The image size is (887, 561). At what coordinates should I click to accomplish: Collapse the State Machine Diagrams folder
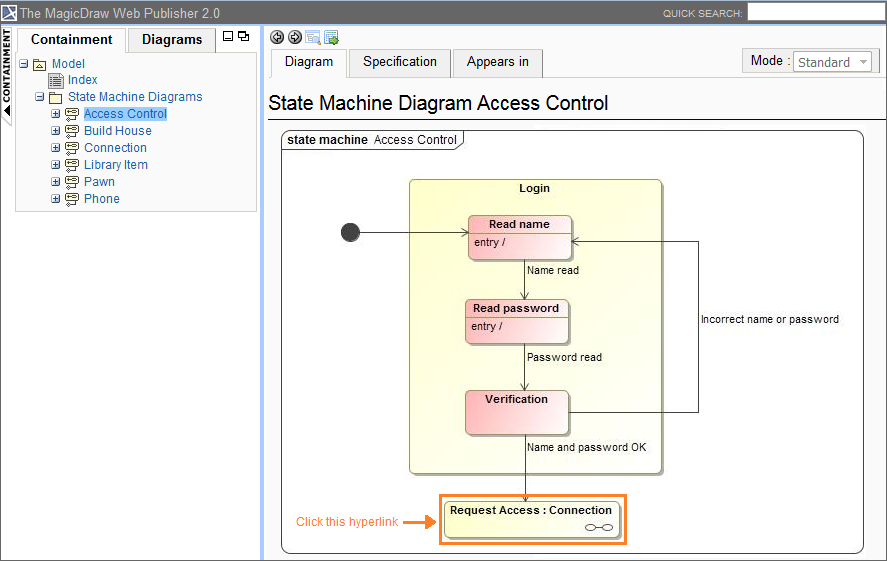[40, 97]
